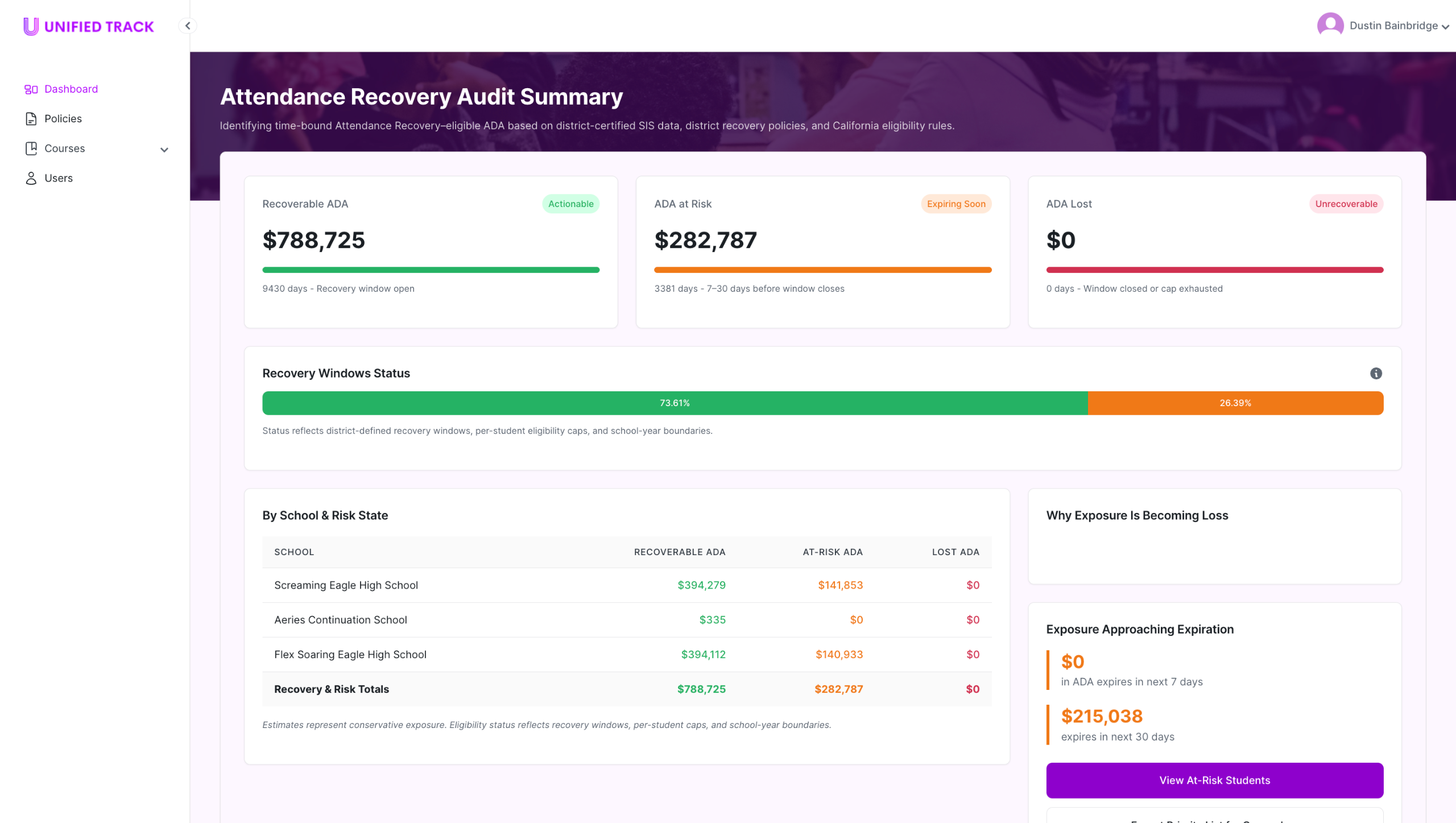Click the Actionable status badge
The width and height of the screenshot is (1456, 823).
[x=570, y=204]
